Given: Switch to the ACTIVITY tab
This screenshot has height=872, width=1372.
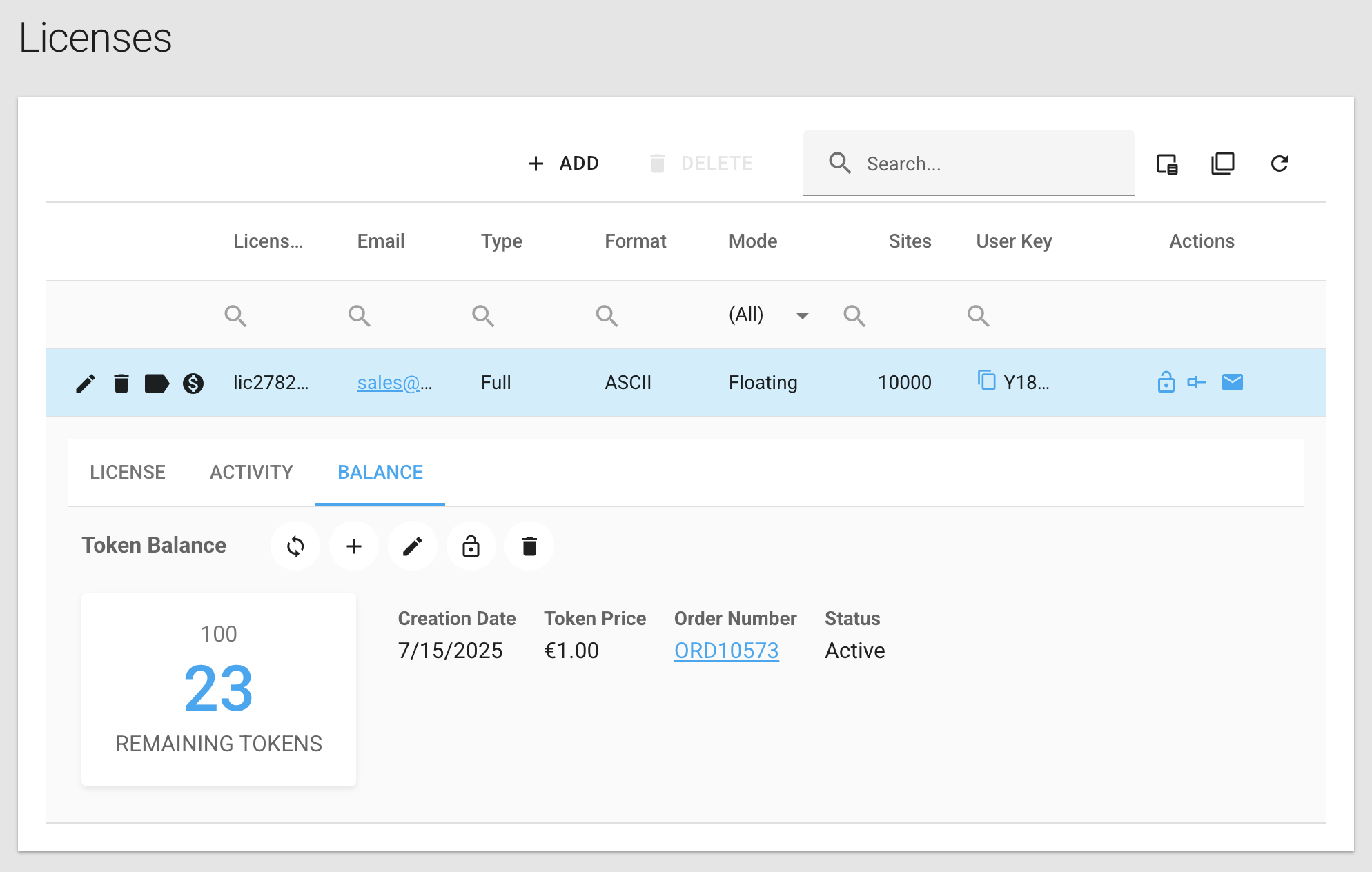Looking at the screenshot, I should (251, 473).
